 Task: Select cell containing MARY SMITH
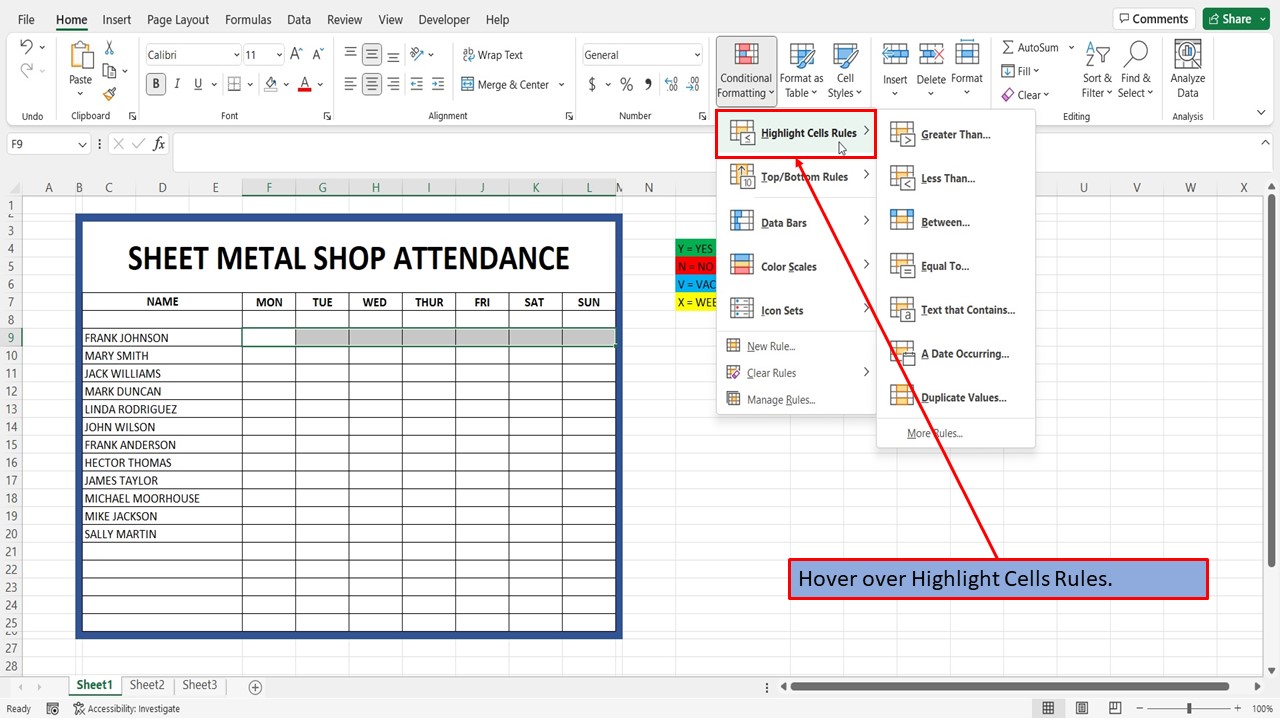(x=162, y=356)
